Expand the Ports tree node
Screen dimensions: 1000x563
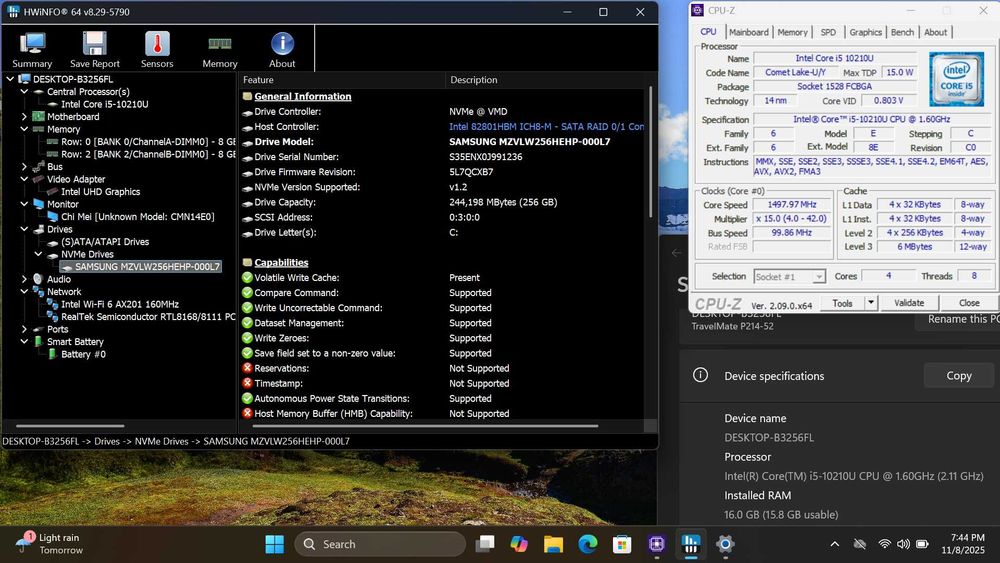(x=24, y=329)
